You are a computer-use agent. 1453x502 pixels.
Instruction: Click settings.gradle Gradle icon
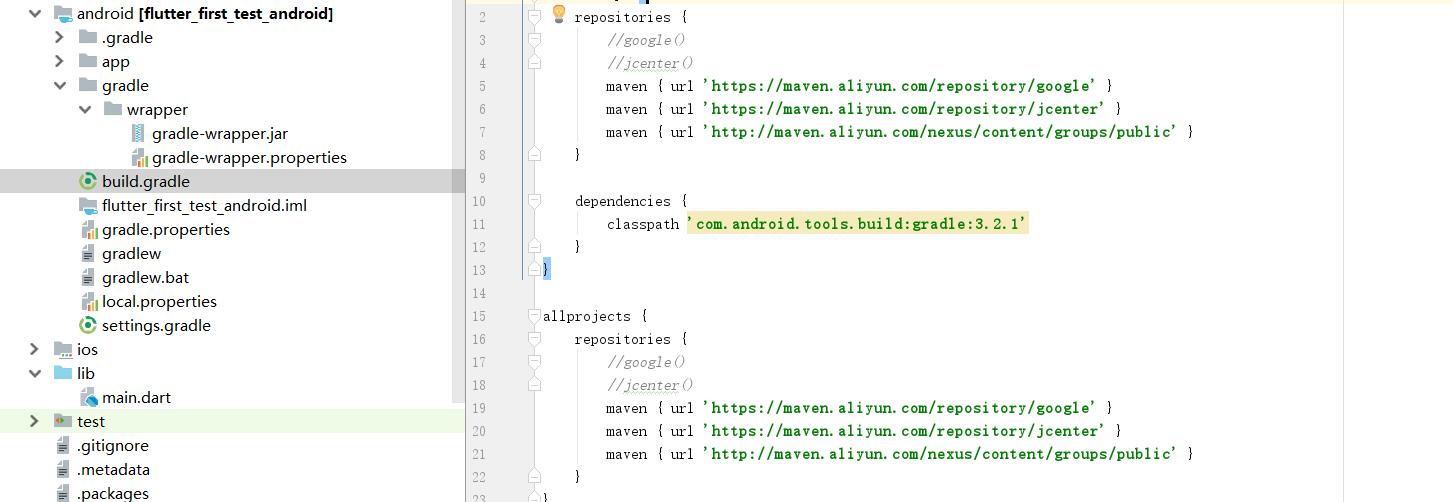coord(88,326)
